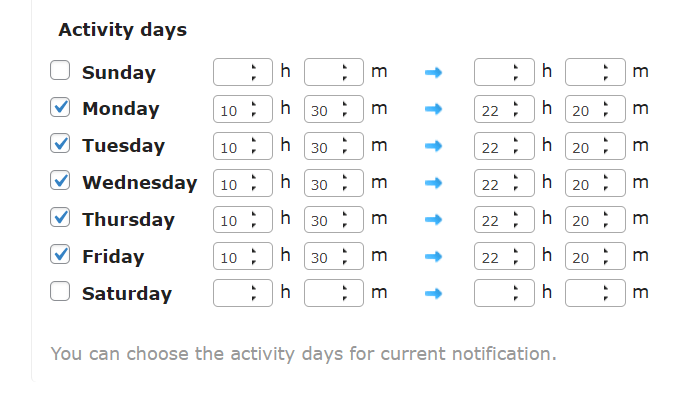
Task: Enable the Saturday checkbox
Action: 60,292
